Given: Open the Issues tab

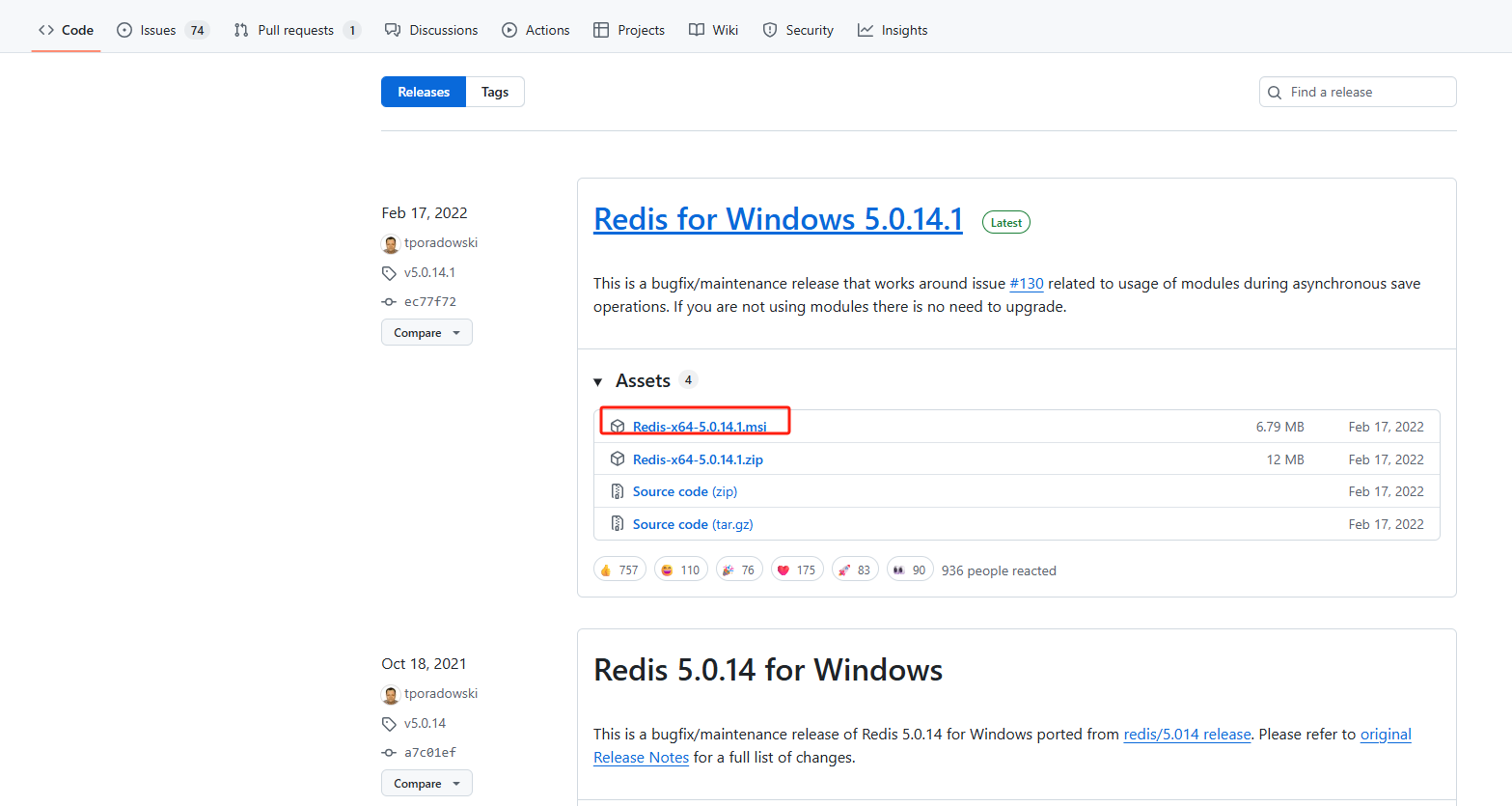Looking at the screenshot, I should pos(162,30).
